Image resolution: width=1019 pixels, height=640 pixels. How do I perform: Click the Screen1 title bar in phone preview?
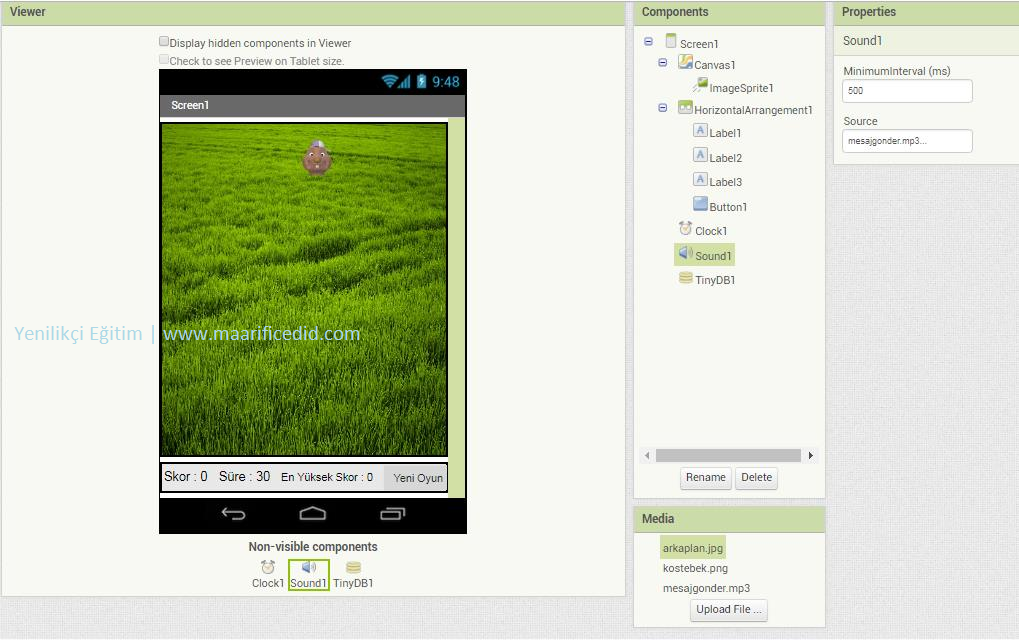(313, 105)
